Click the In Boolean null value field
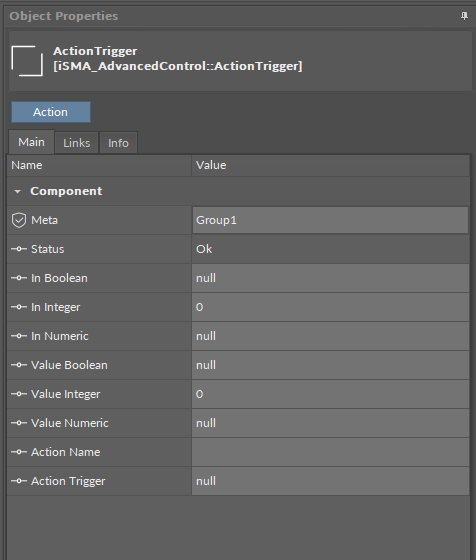Screen dimensions: 476x560 pyautogui.click(x=330, y=278)
